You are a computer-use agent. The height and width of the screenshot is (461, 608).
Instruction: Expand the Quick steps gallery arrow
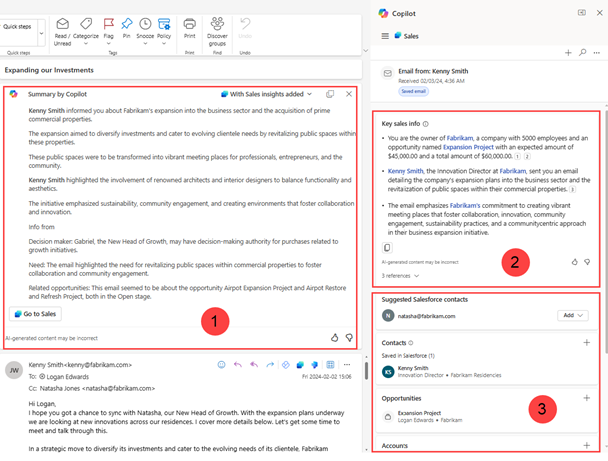[41, 33]
